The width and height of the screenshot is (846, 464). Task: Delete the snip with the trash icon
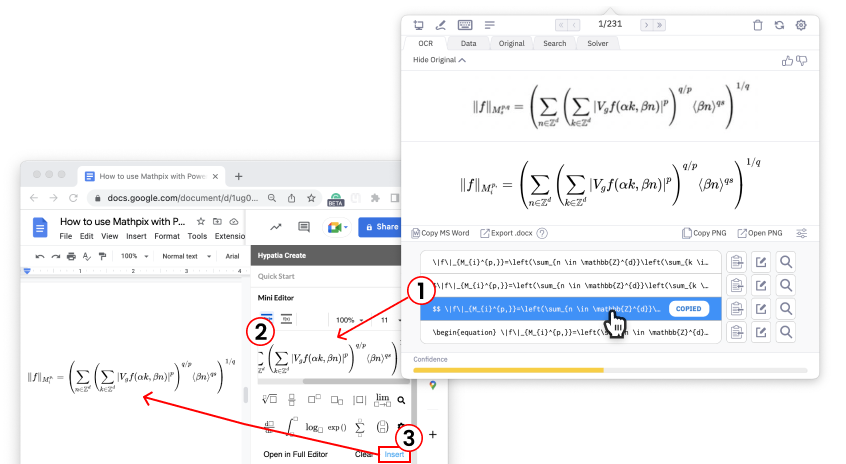(x=758, y=25)
